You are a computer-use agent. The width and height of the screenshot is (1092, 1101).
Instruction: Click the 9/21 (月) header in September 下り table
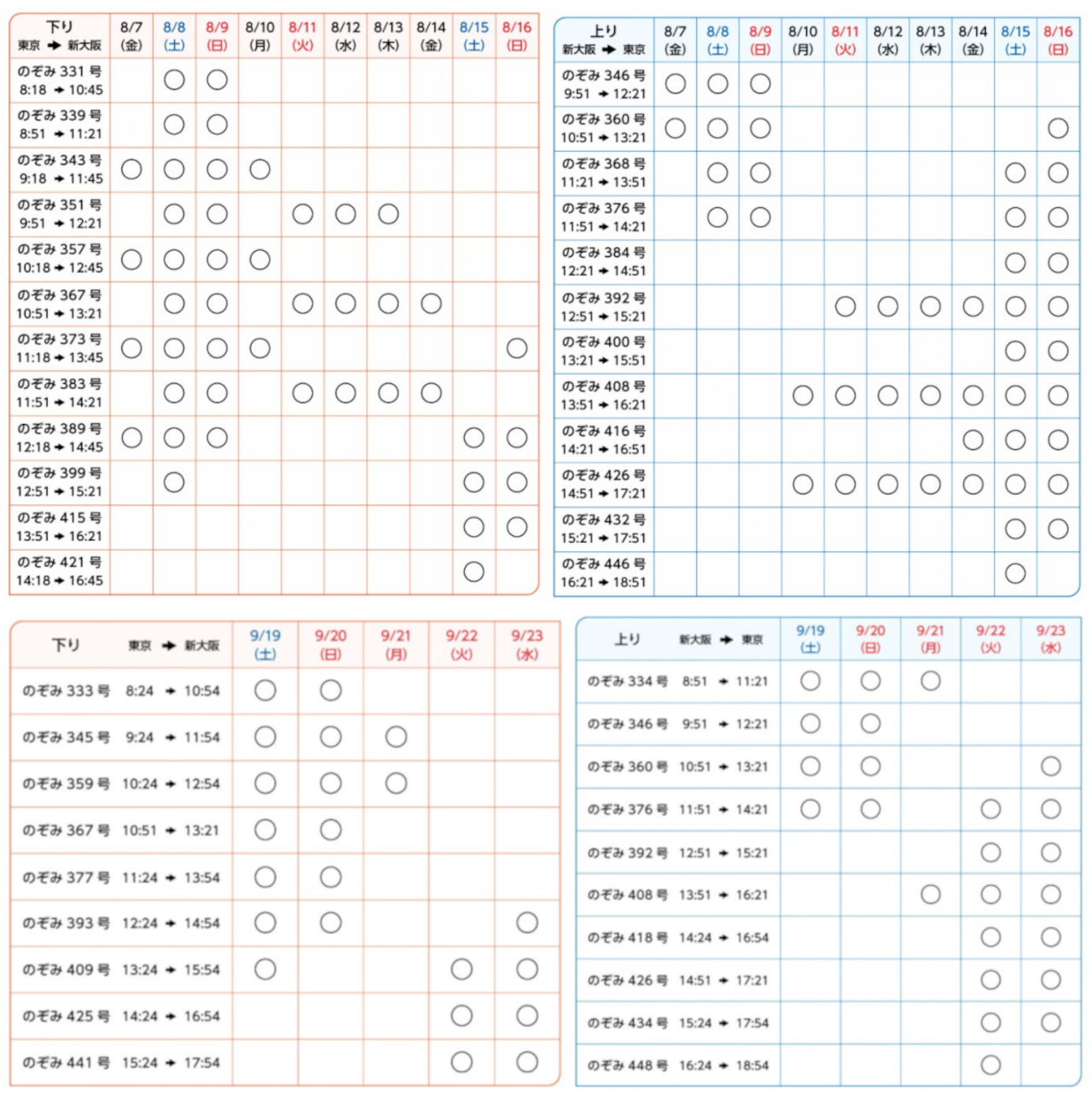tap(396, 644)
